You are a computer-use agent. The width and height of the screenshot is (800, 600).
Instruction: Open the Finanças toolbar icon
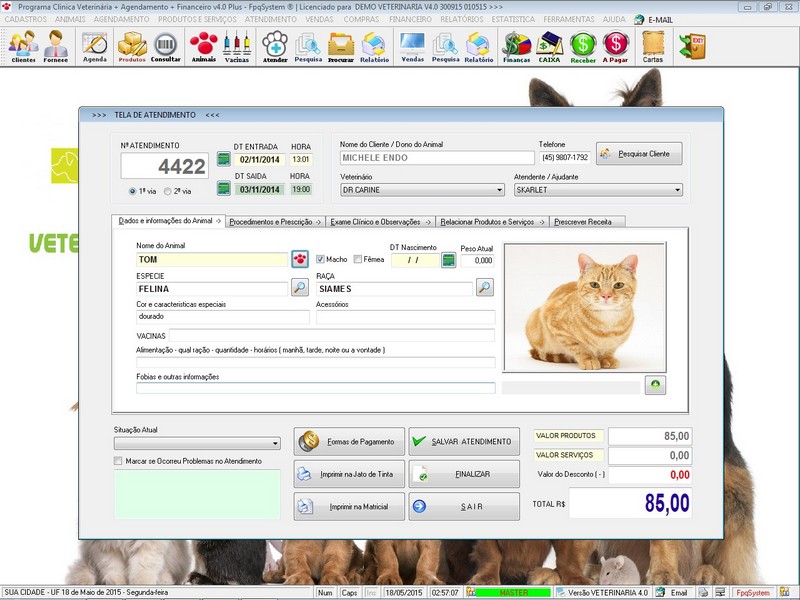pyautogui.click(x=516, y=46)
